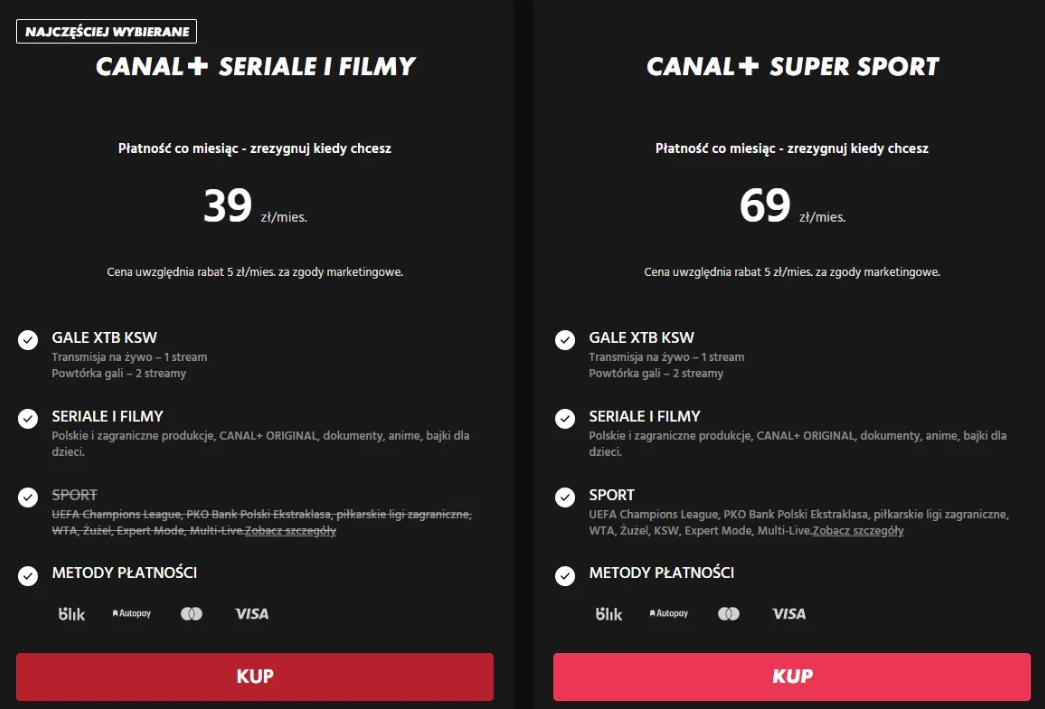Click Mastercard icon in Super Sport plan
This screenshot has width=1045, height=709.
click(728, 614)
